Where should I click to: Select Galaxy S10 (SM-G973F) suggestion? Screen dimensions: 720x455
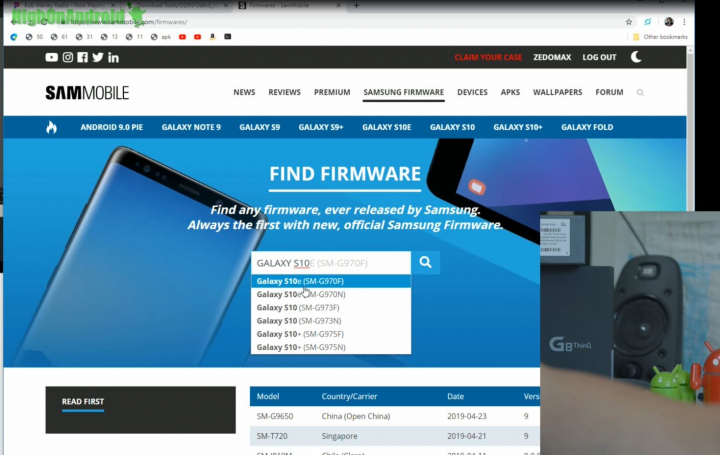[x=331, y=308]
